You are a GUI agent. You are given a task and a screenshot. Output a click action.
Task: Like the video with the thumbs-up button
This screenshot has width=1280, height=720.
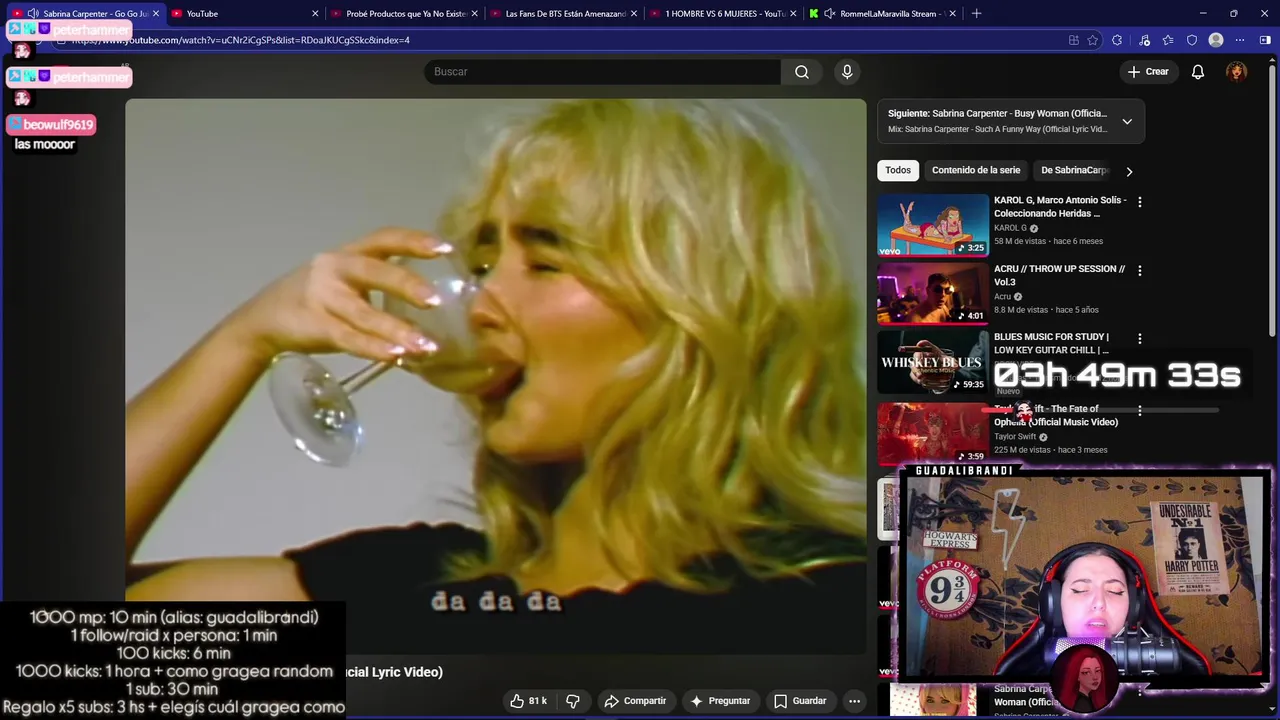click(x=529, y=701)
